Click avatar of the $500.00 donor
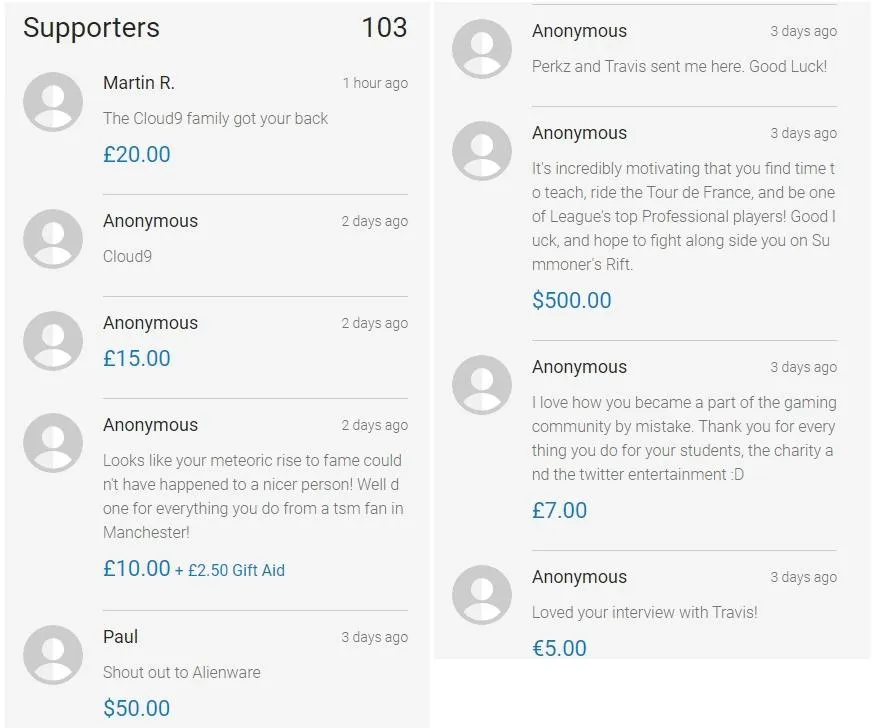The image size is (874, 728). [482, 151]
